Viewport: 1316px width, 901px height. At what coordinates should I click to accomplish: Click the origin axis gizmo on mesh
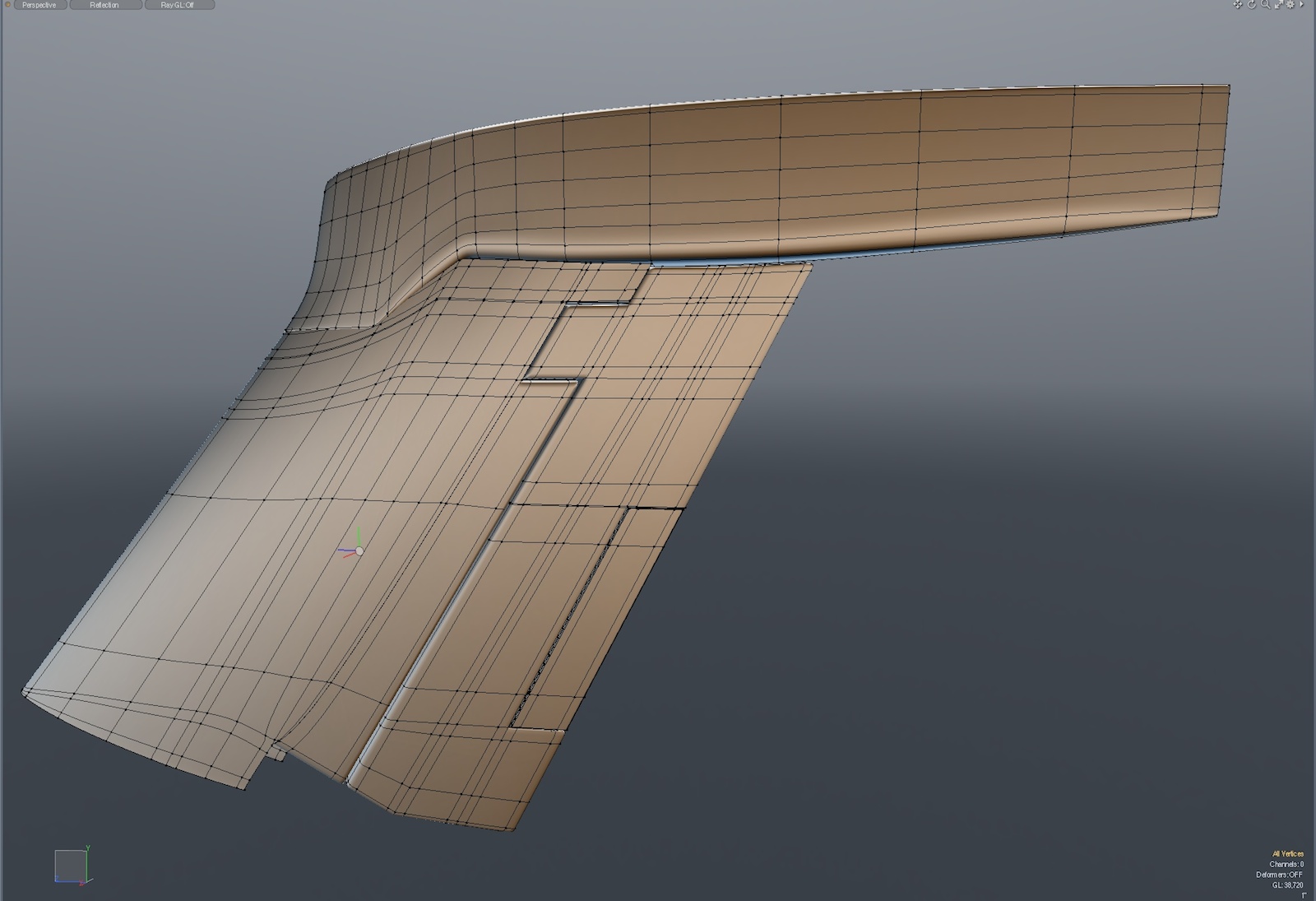pos(359,550)
